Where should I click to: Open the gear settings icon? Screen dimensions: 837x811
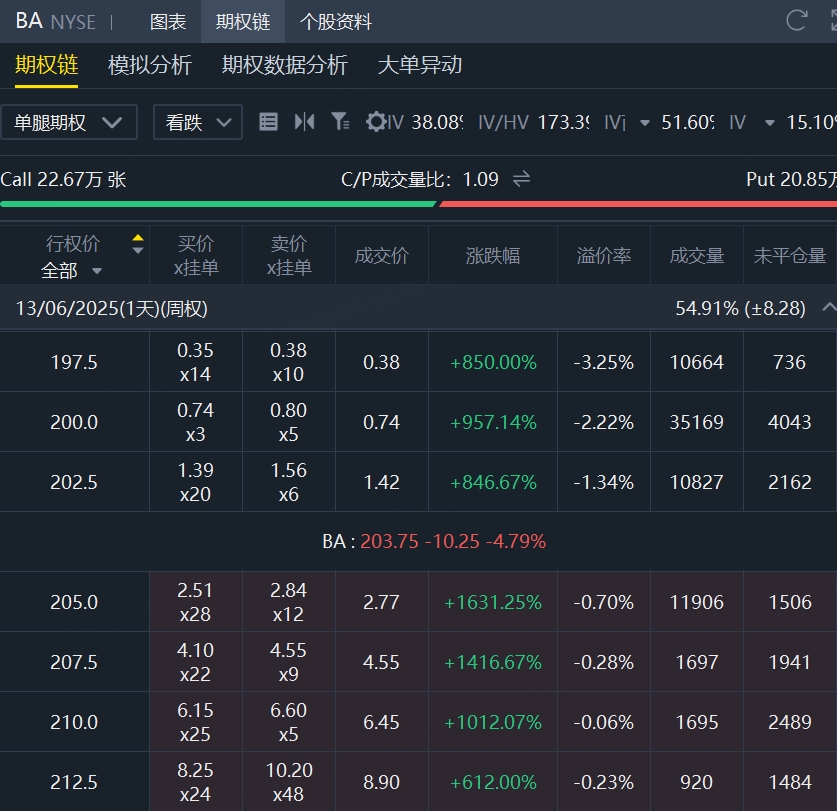[376, 122]
